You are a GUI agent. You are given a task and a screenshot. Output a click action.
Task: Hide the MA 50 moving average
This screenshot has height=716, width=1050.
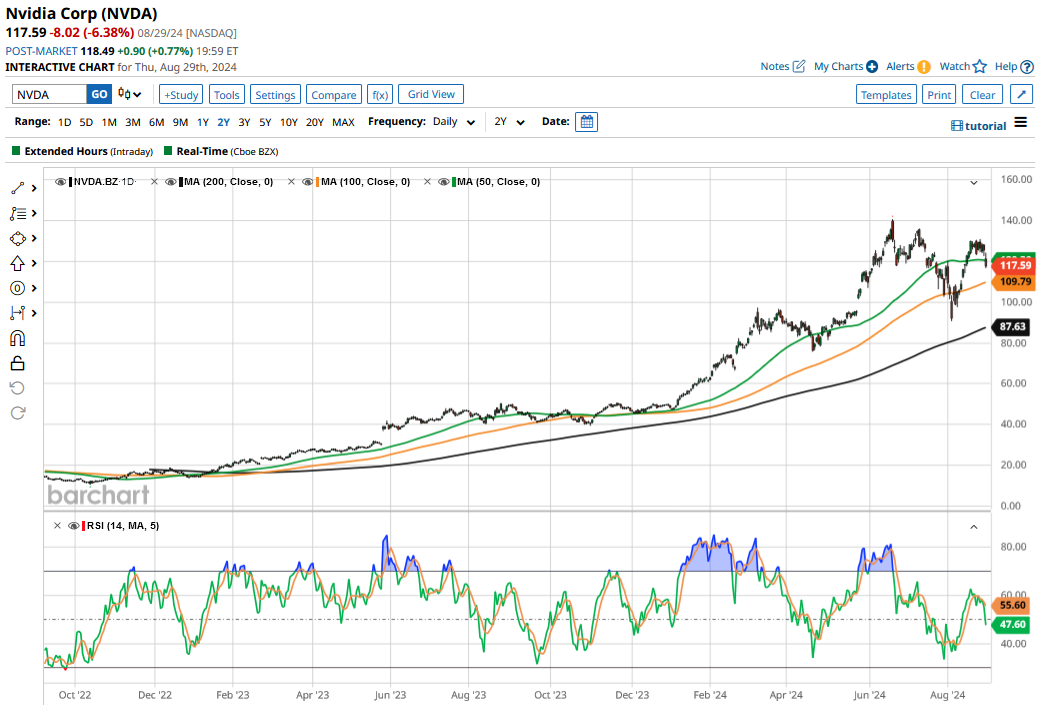click(x=443, y=182)
